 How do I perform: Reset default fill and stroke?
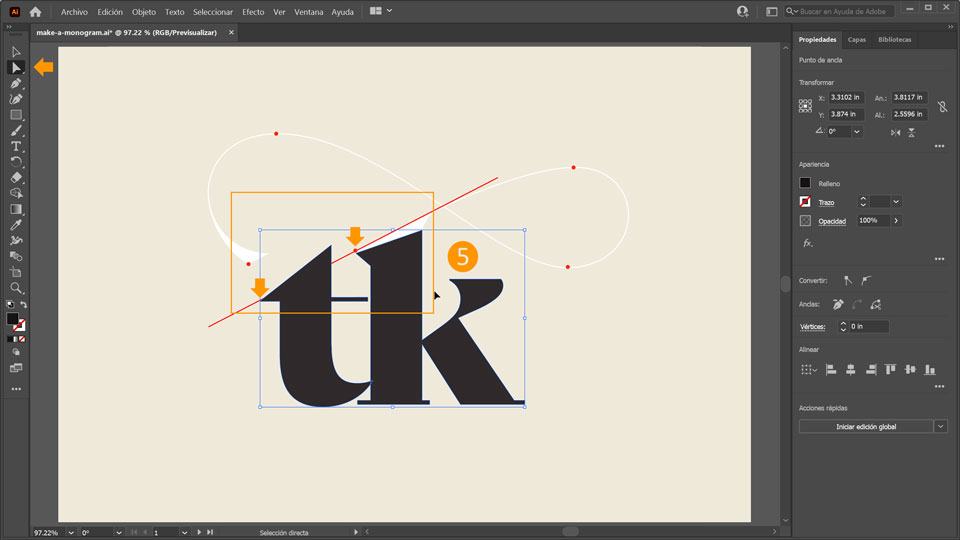(10, 304)
